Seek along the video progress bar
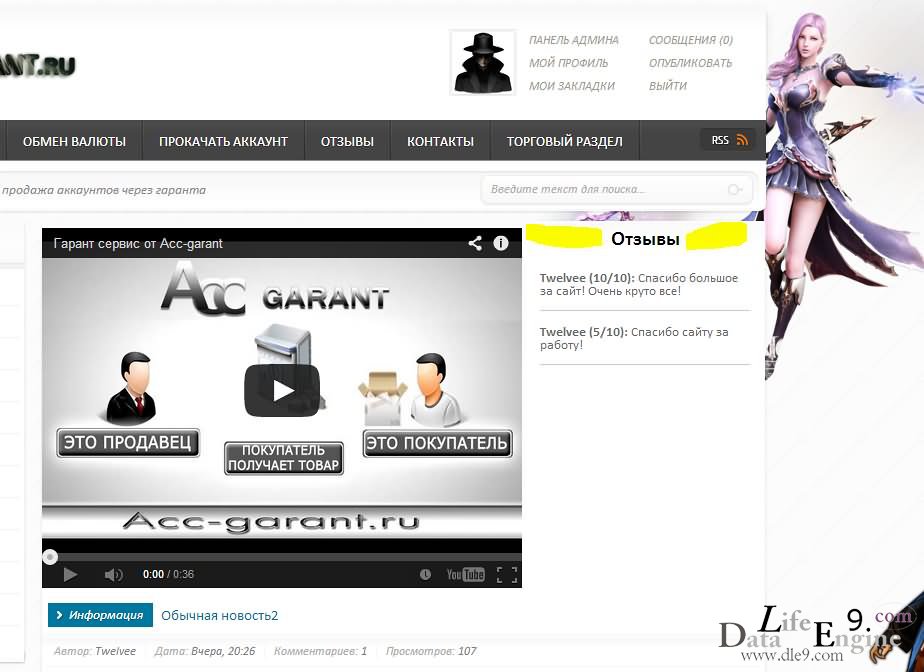Screen dimensions: 924x672 (x=282, y=556)
